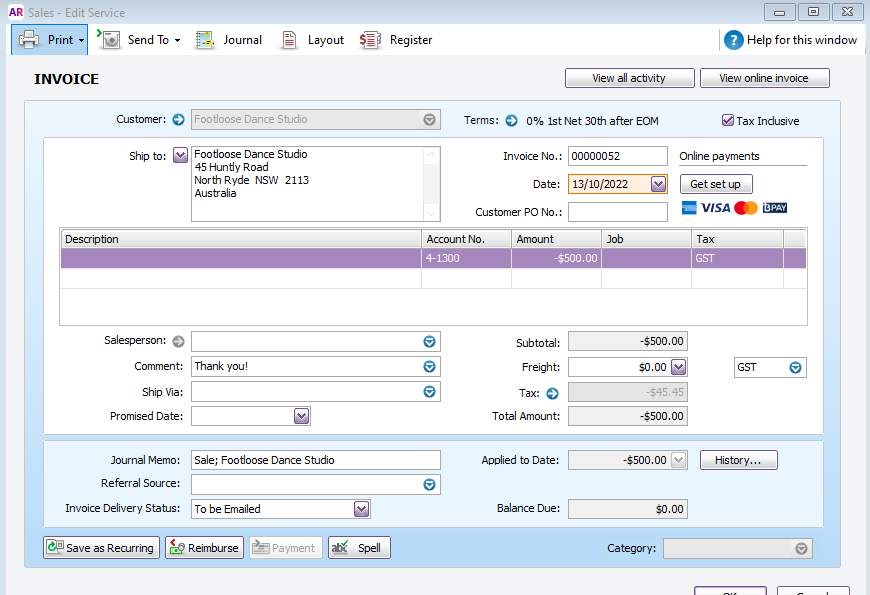Click the Customer zoom arrow
The height and width of the screenshot is (595, 870).
pyautogui.click(x=179, y=120)
